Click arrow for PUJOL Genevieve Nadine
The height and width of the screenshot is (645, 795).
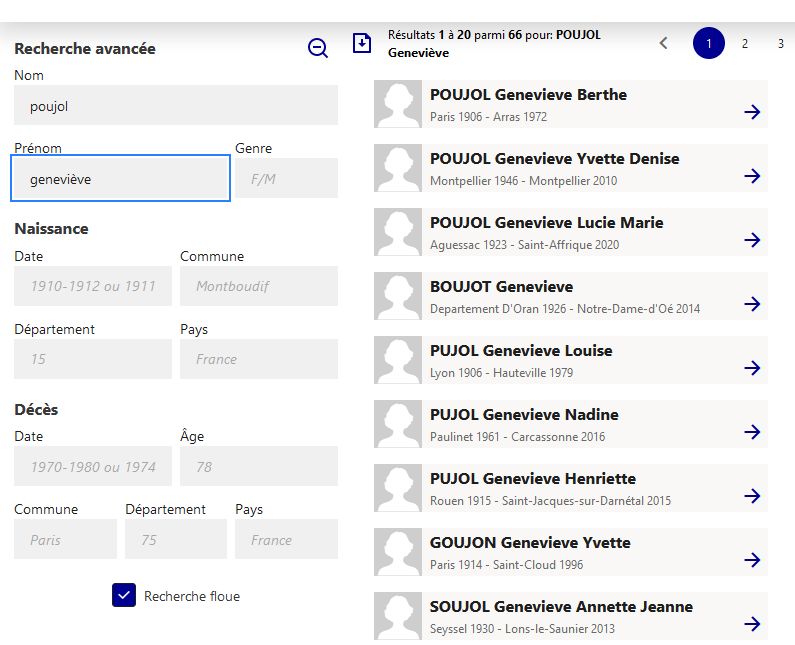coord(752,432)
